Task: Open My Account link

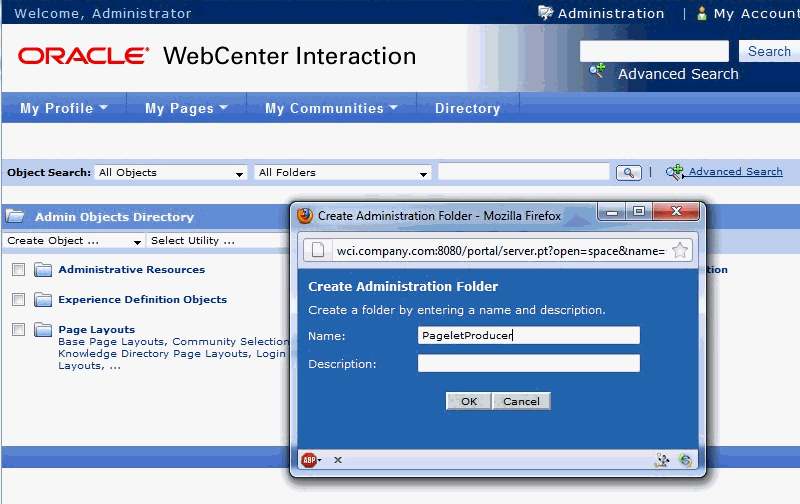Action: click(756, 13)
